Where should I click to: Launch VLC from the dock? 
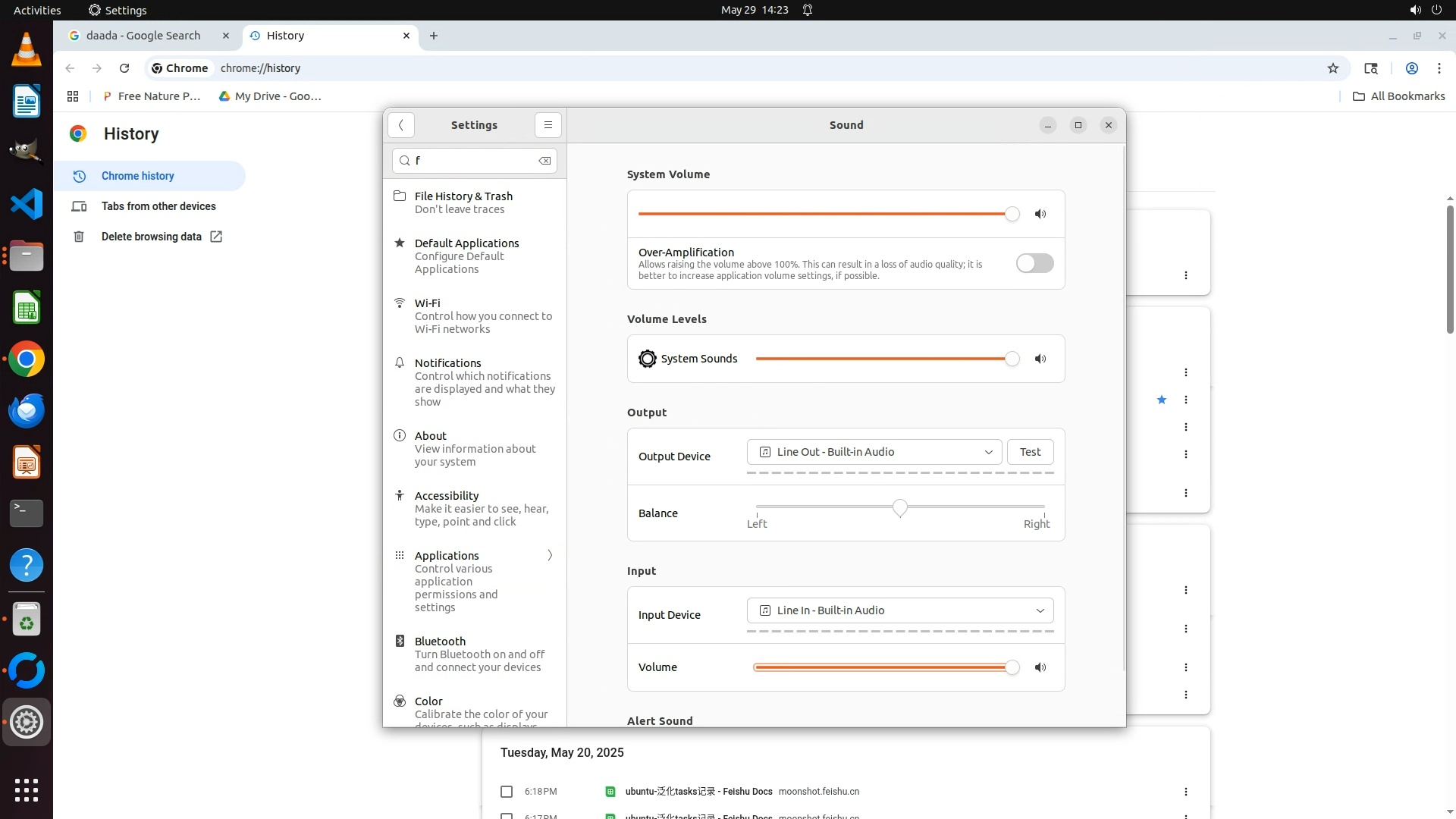[x=27, y=50]
